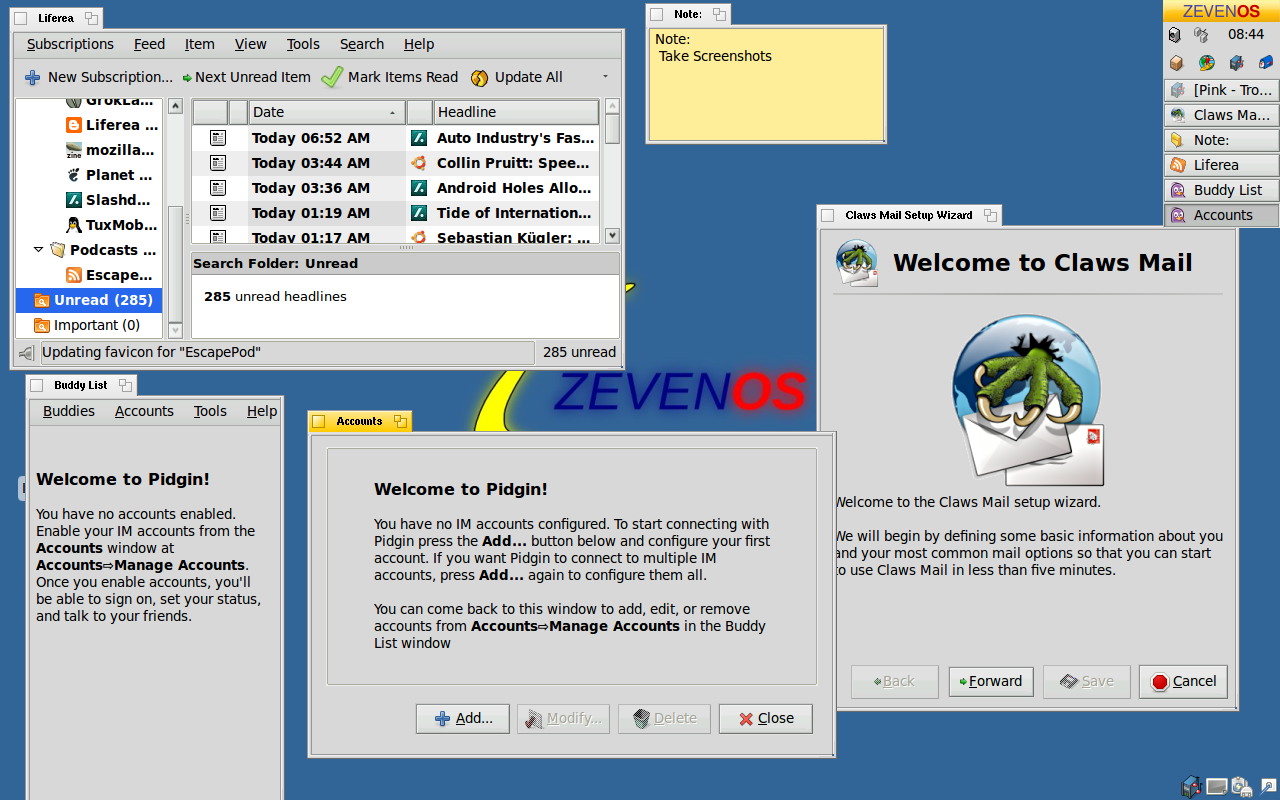Image resolution: width=1280 pixels, height=800 pixels.
Task: Toggle read status of 03:36 AM item
Action: pyautogui.click(x=218, y=188)
